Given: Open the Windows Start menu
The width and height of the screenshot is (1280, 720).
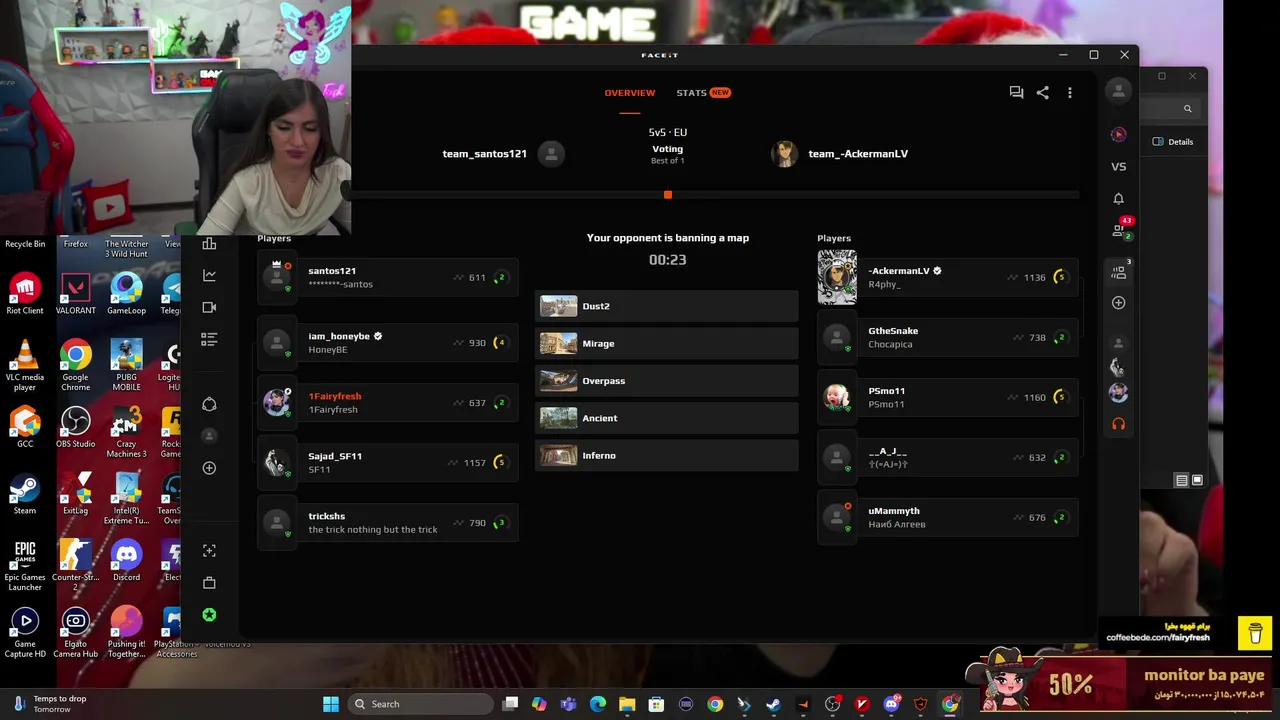Looking at the screenshot, I should [331, 704].
